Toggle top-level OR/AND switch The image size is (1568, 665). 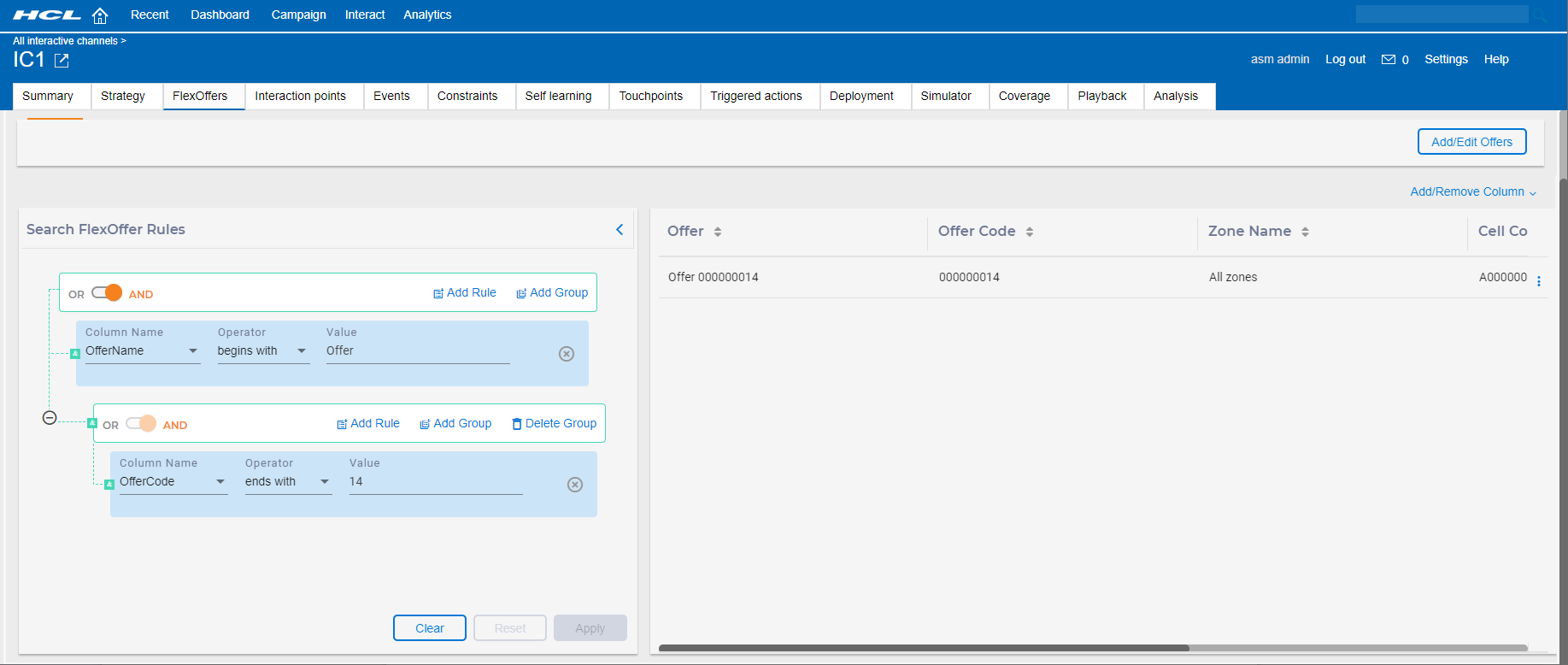click(108, 293)
